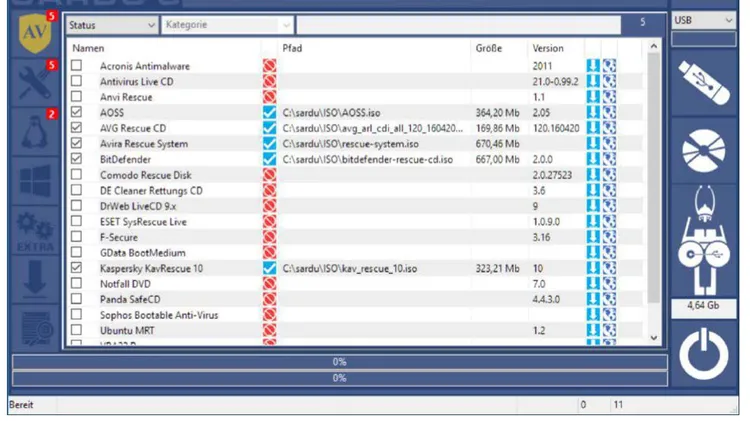Click path C:\sardu\ISO\AOSS.iso
This screenshot has height=421, width=750.
click(331, 113)
